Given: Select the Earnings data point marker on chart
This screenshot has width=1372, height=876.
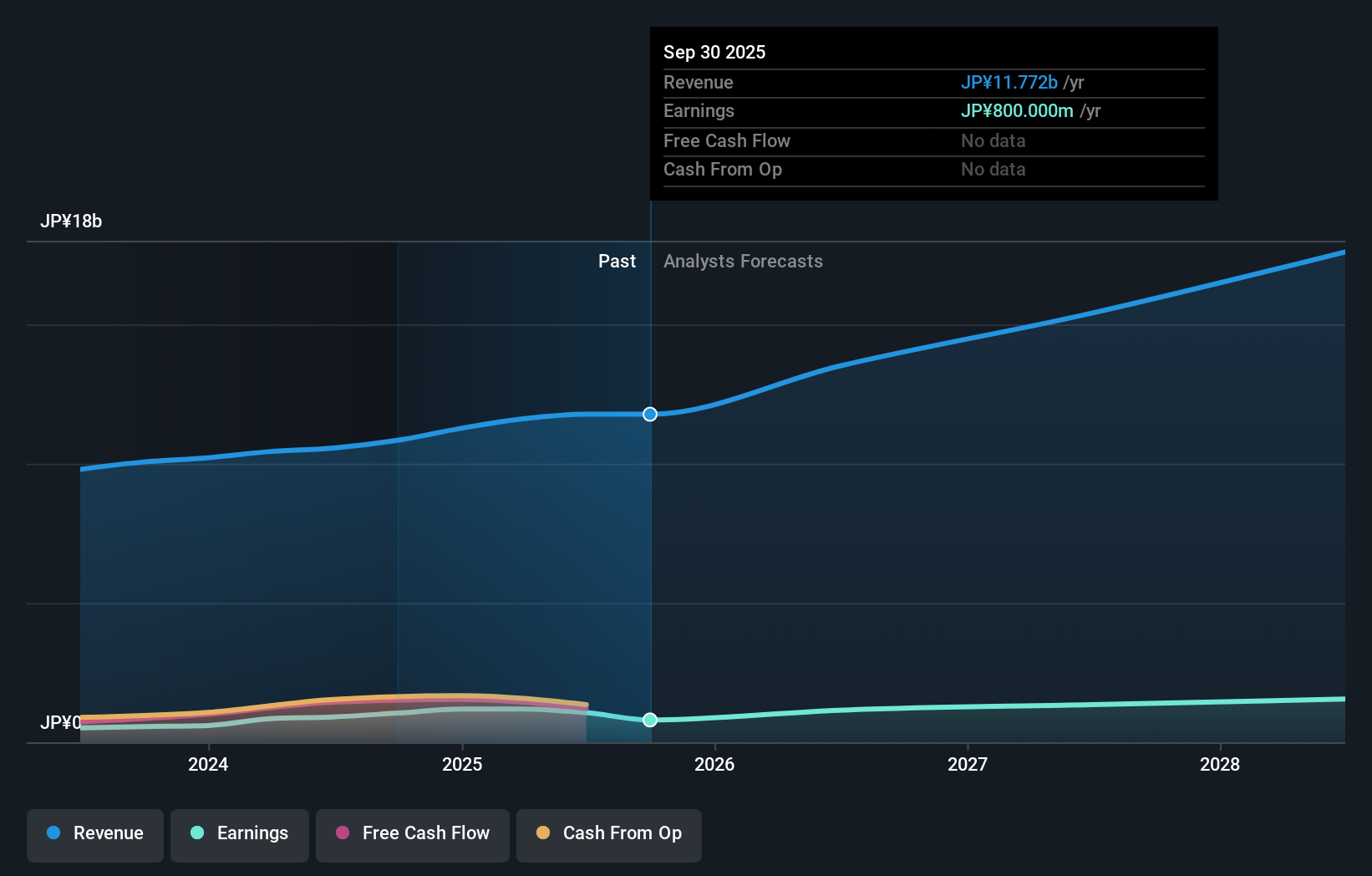Looking at the screenshot, I should click(649, 720).
